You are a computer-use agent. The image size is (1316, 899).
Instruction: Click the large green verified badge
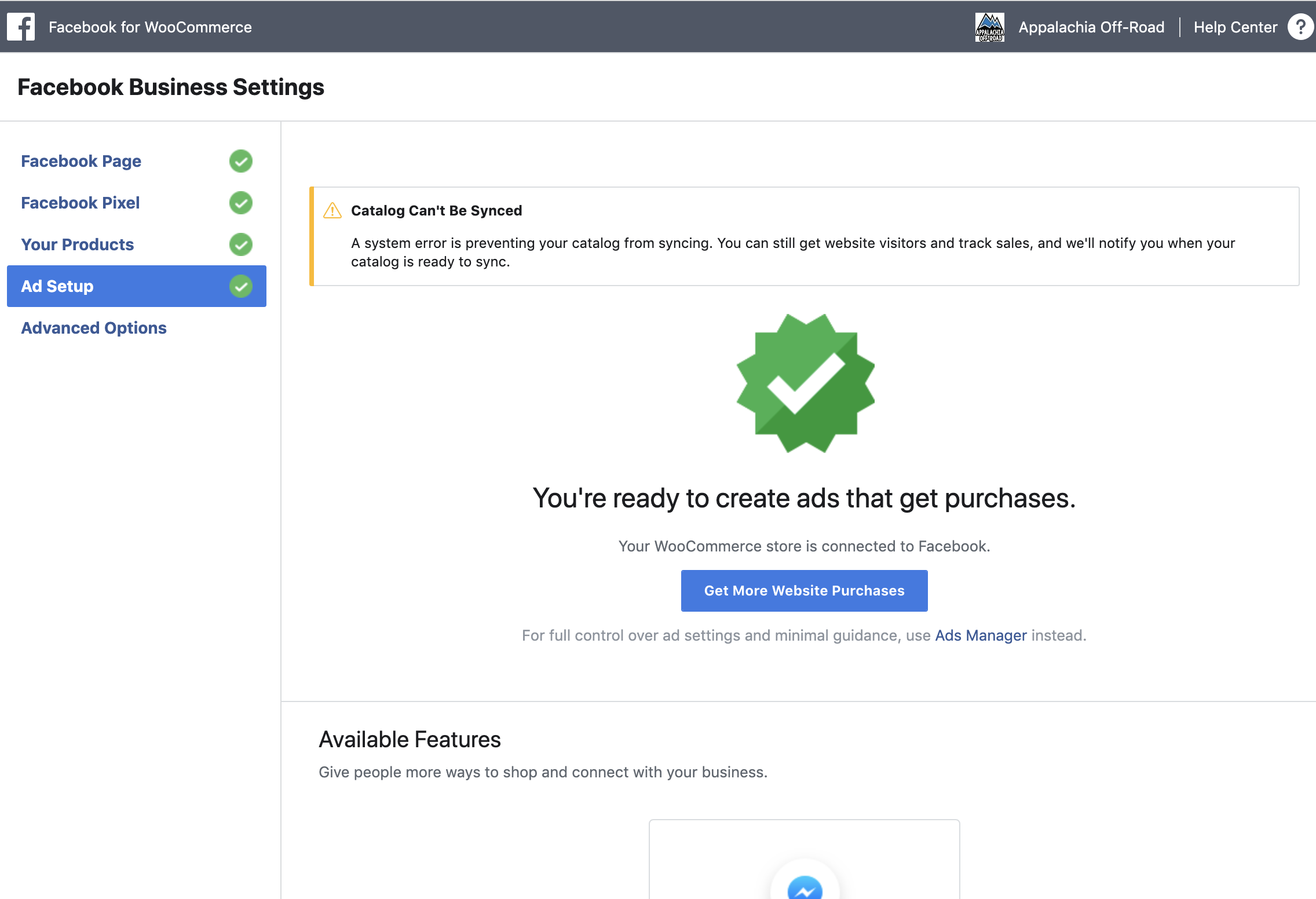click(x=805, y=383)
